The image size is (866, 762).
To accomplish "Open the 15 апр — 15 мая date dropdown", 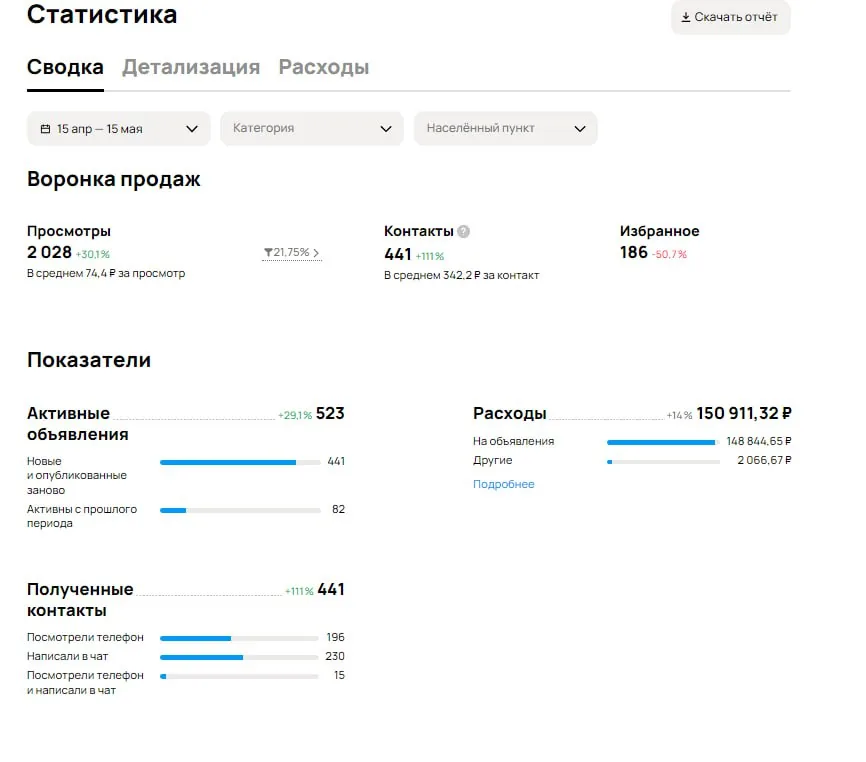I will (x=119, y=129).
